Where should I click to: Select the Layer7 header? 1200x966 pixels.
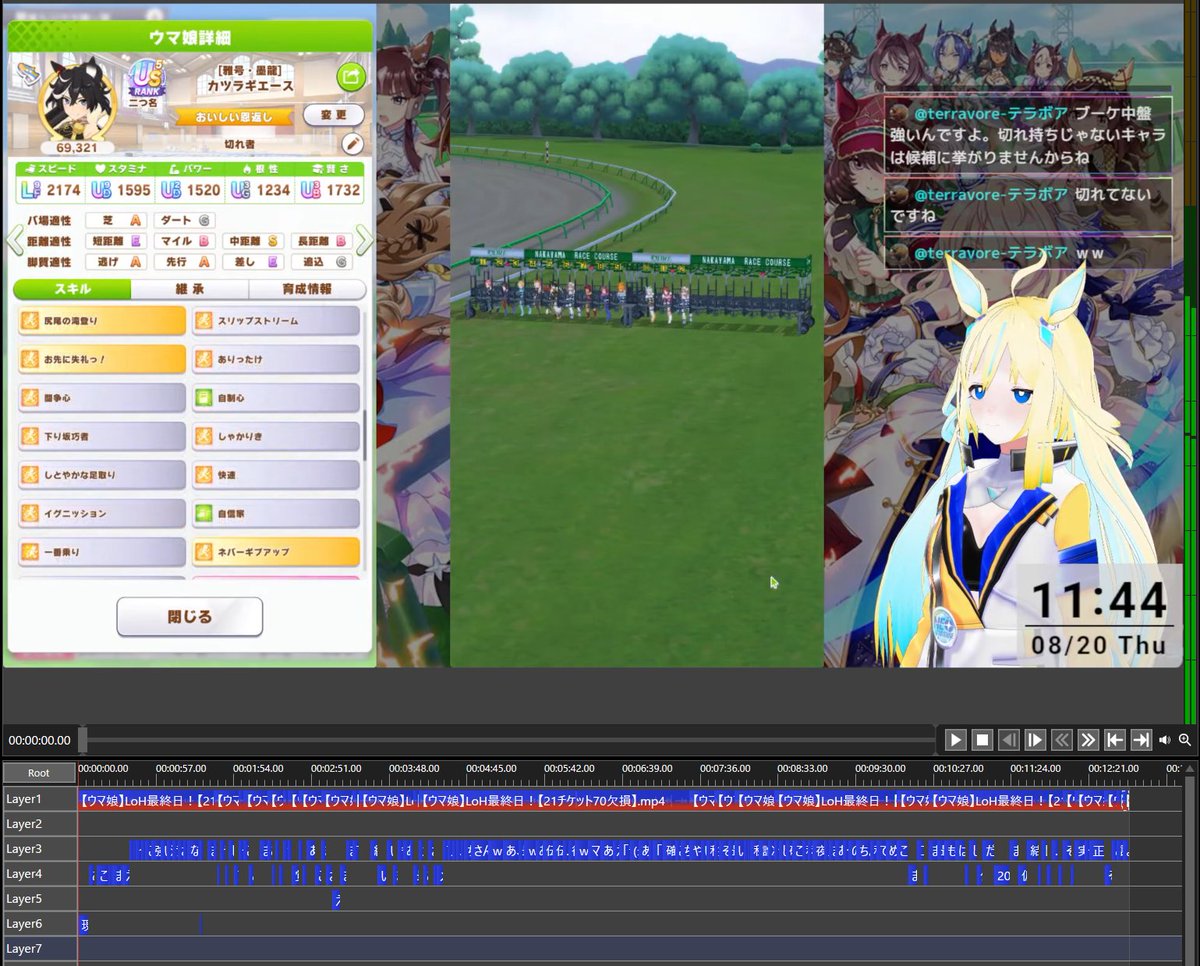point(39,949)
